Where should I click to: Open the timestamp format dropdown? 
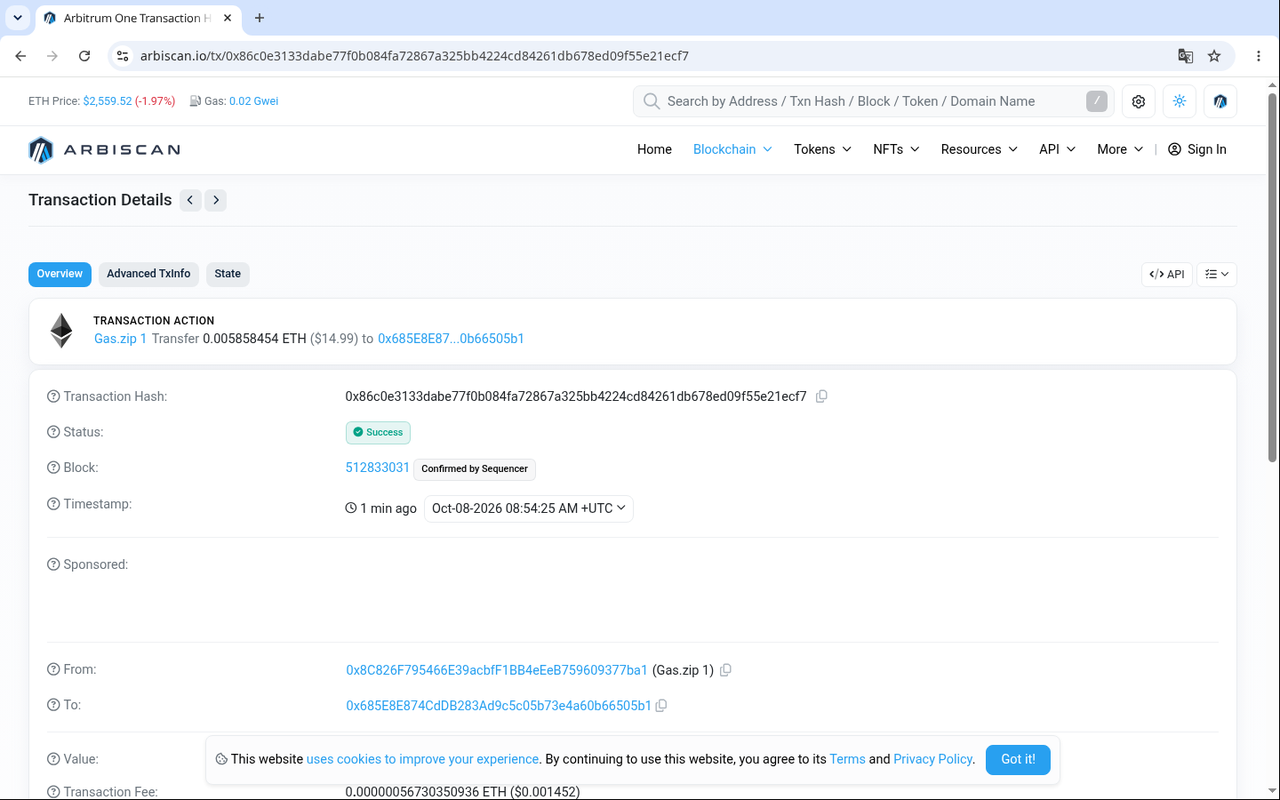(529, 508)
